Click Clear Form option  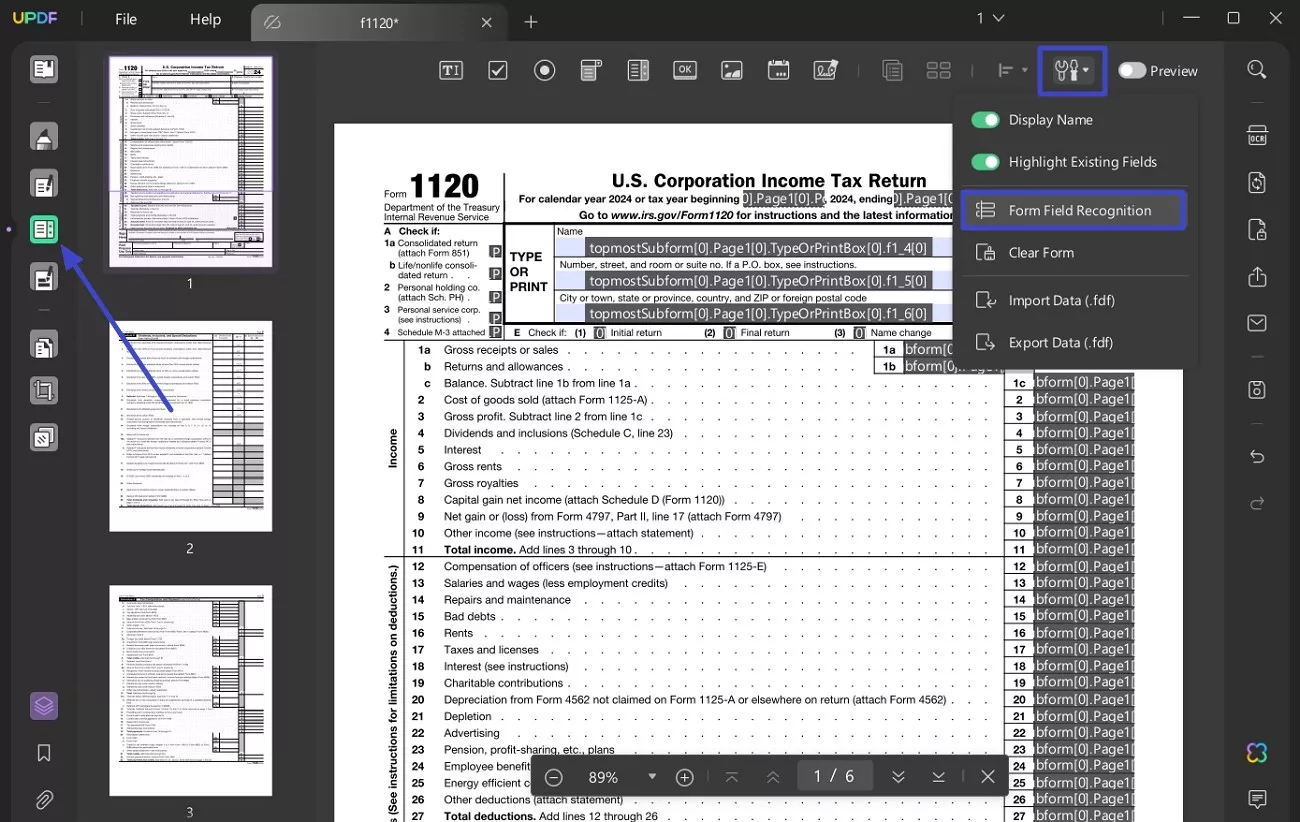click(1040, 253)
